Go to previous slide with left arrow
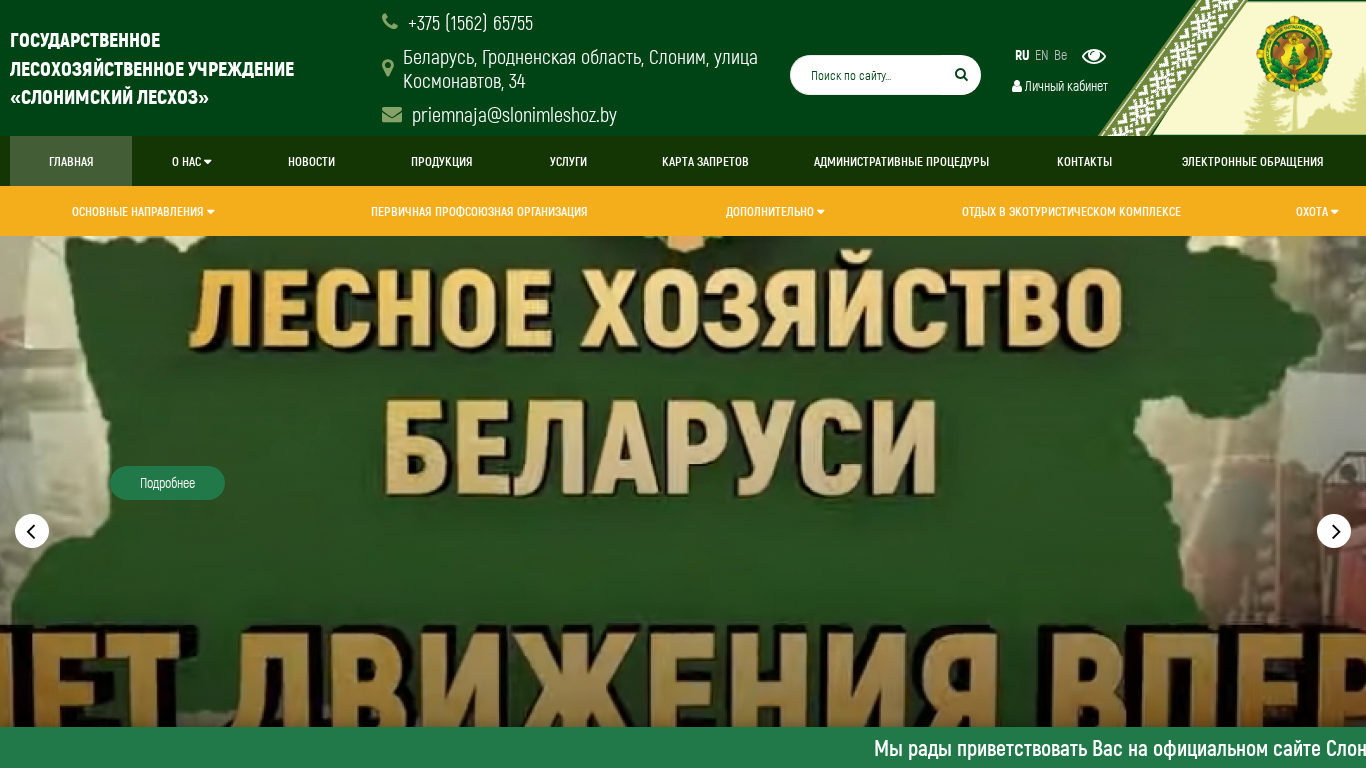 point(32,531)
